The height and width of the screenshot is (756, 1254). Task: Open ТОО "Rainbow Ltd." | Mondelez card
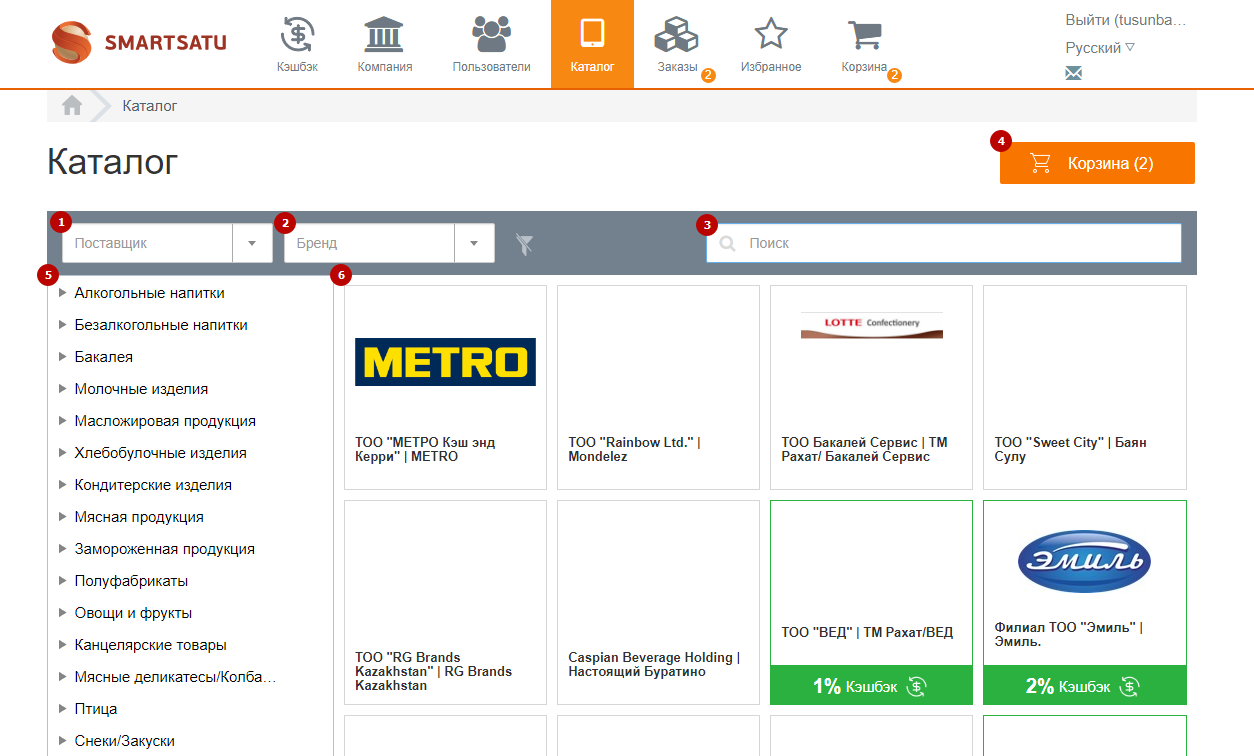(658, 388)
